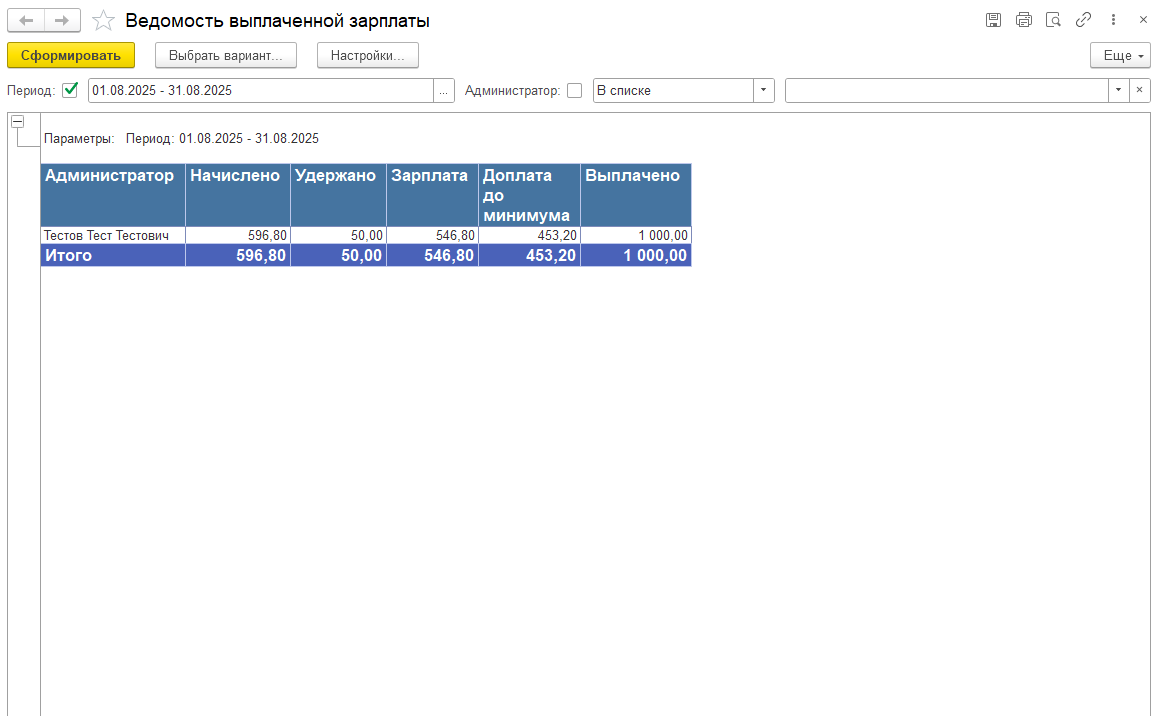Click the forward navigation arrow
The image size is (1157, 716).
pyautogui.click(x=62, y=20)
